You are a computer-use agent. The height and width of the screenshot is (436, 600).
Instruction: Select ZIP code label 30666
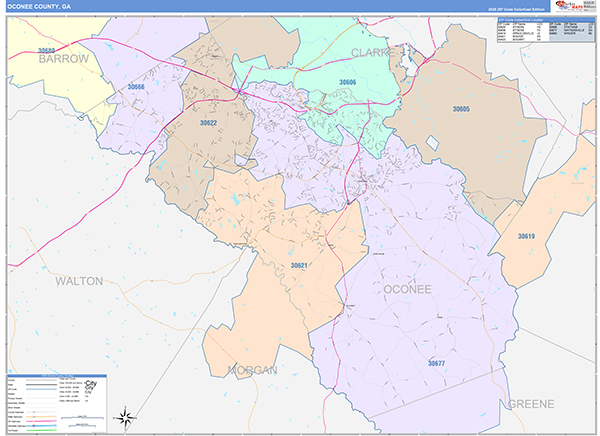(x=136, y=87)
